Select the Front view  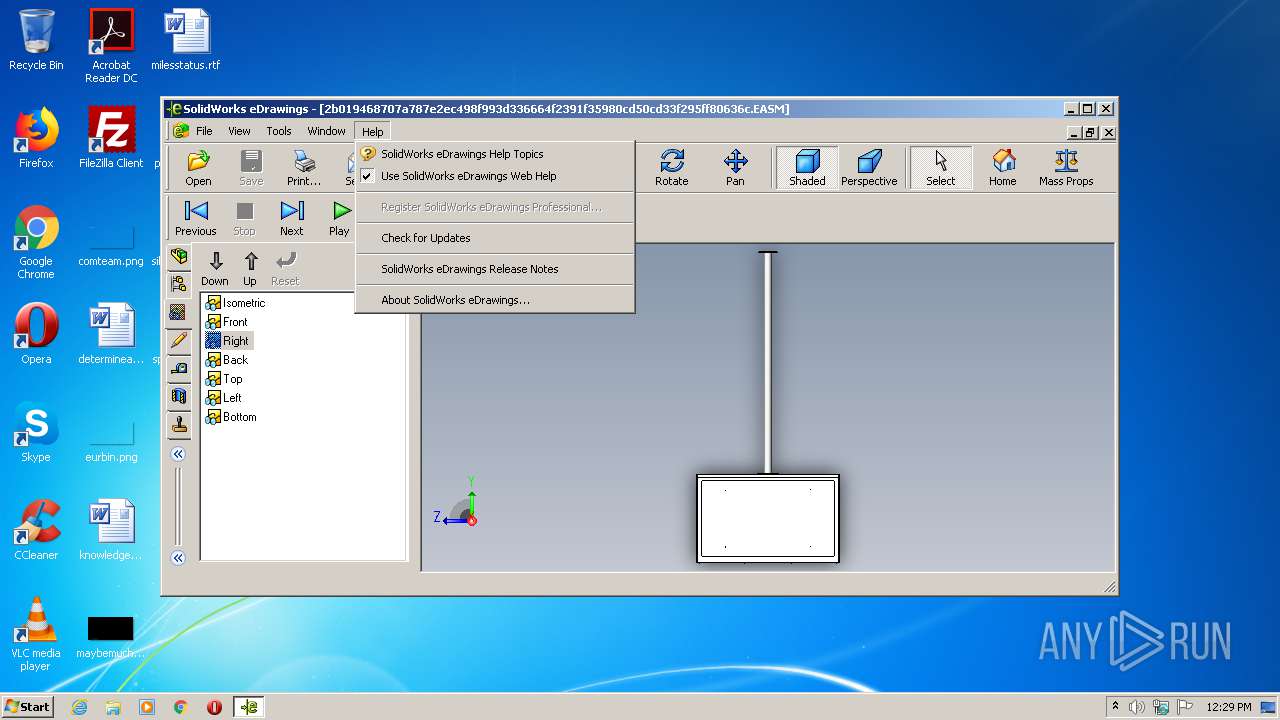(226, 322)
